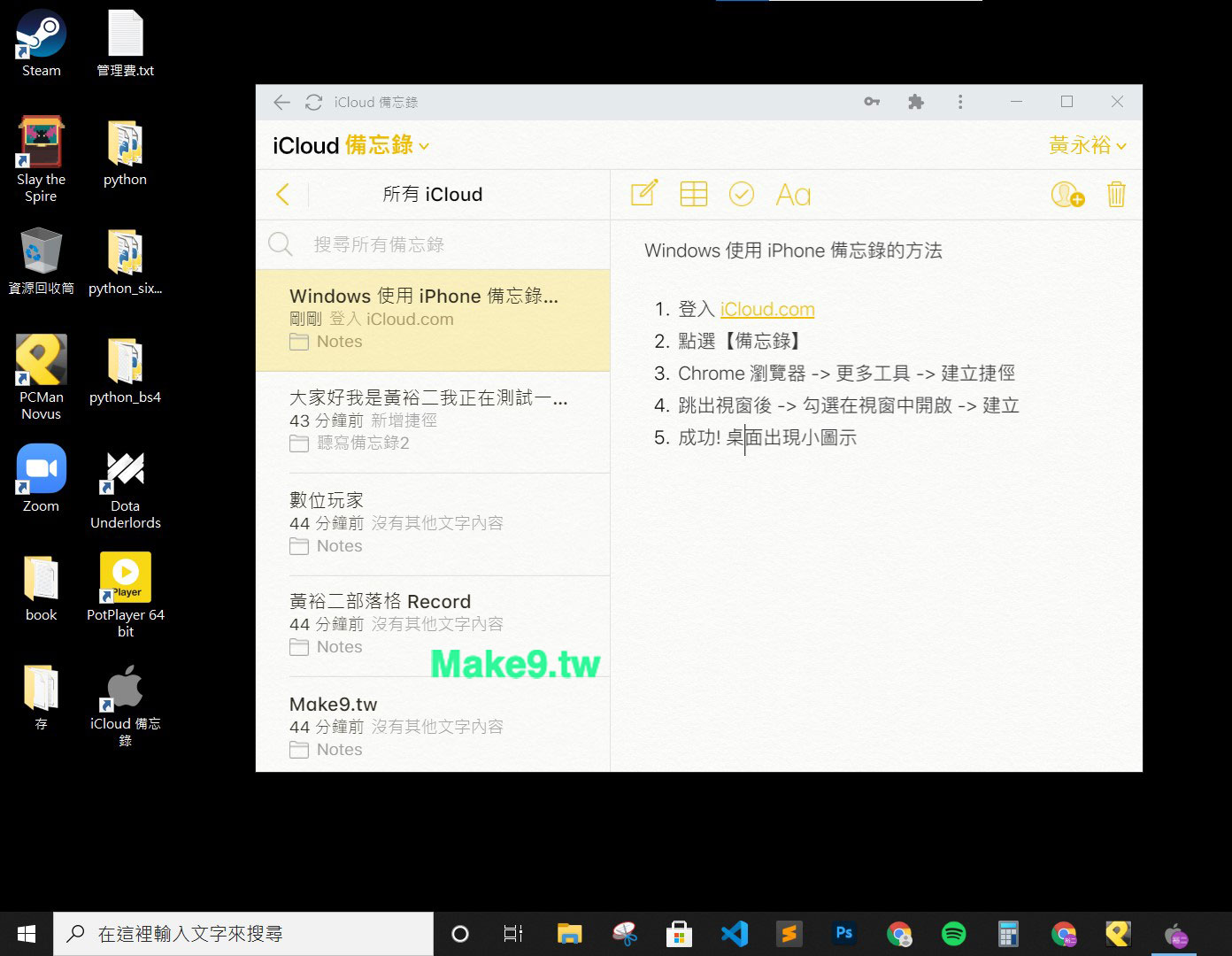Viewport: 1232px width, 956px height.
Task: Select the python_bs4 folder
Action: pyautogui.click(x=126, y=371)
